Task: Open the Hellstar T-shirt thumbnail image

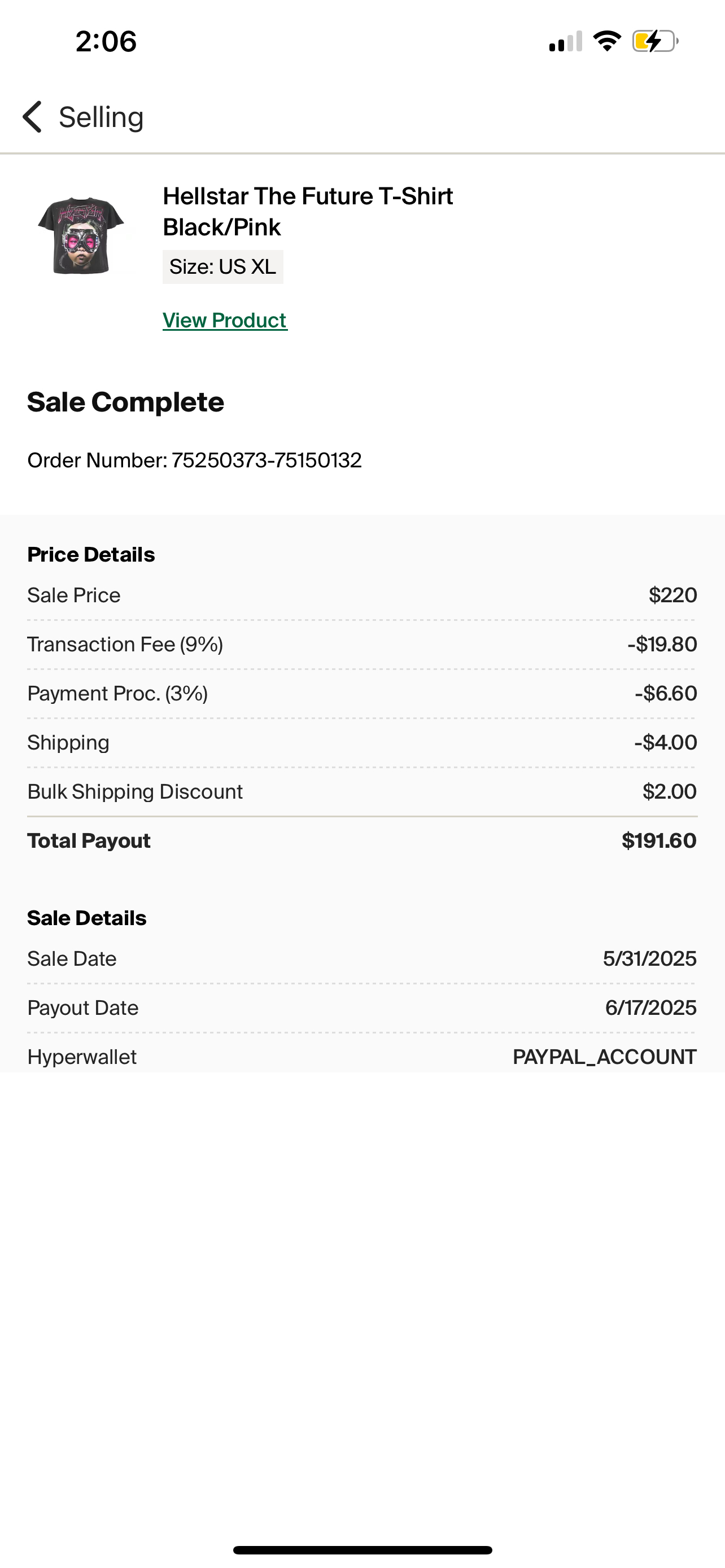Action: point(81,235)
